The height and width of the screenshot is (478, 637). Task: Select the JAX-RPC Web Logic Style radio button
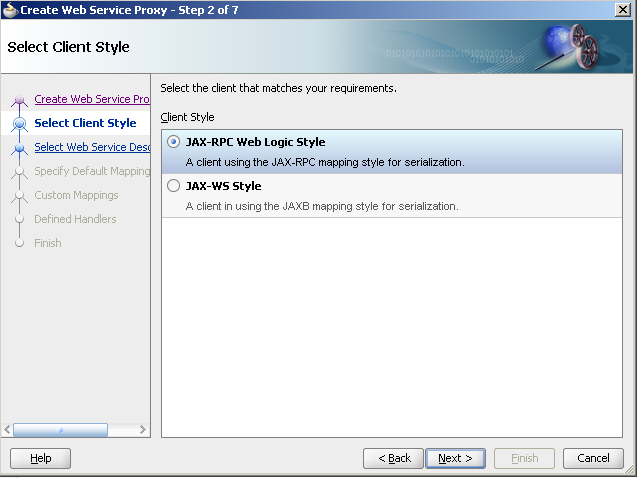click(173, 142)
